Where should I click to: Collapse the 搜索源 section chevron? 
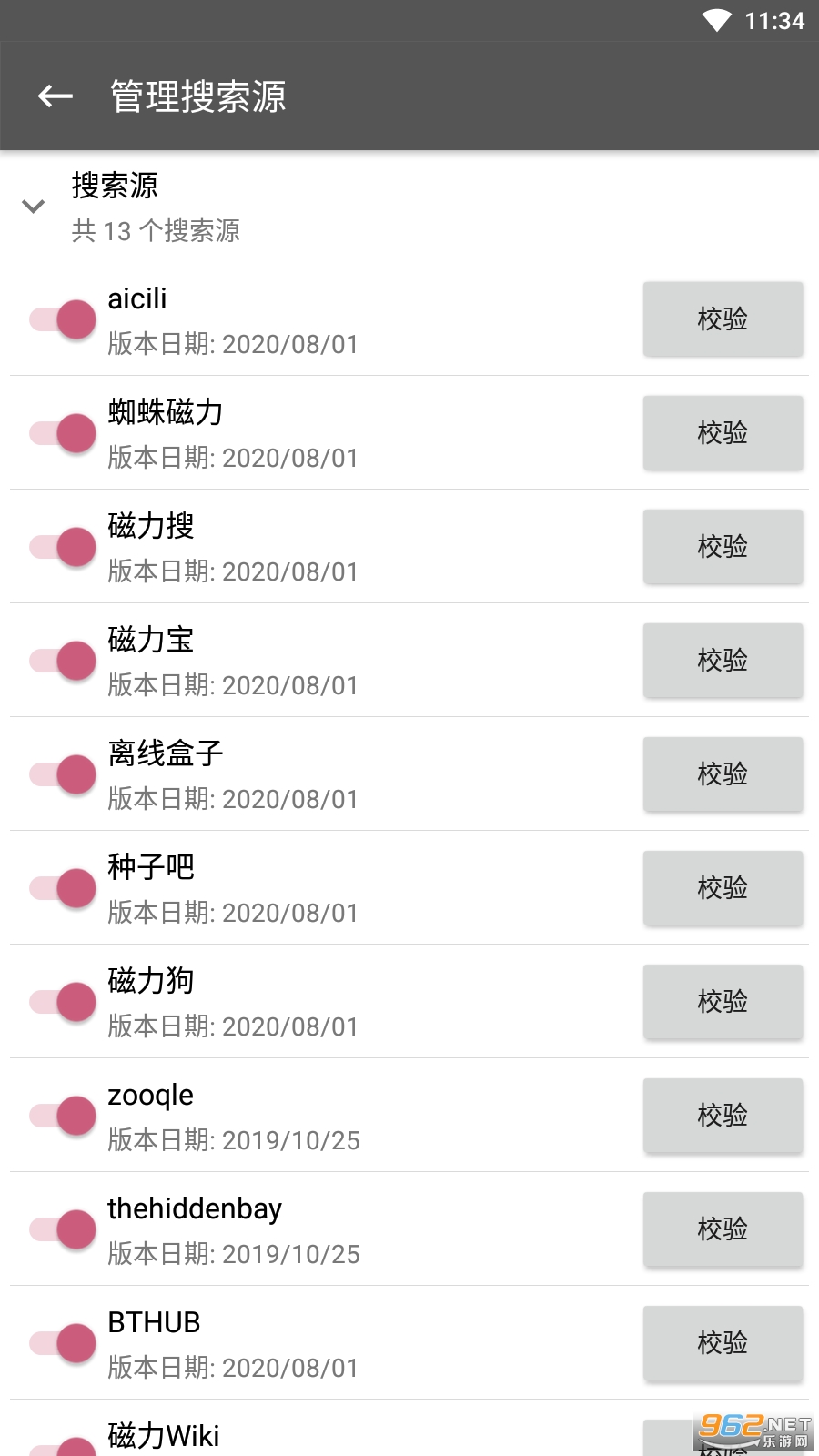[34, 207]
